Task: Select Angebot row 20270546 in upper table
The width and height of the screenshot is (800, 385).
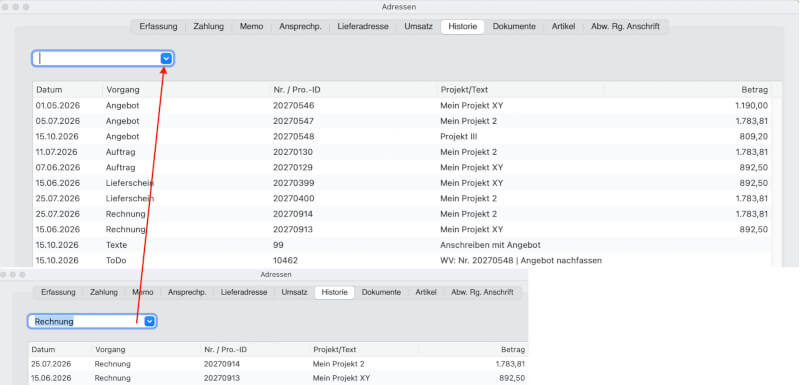Action: point(402,106)
